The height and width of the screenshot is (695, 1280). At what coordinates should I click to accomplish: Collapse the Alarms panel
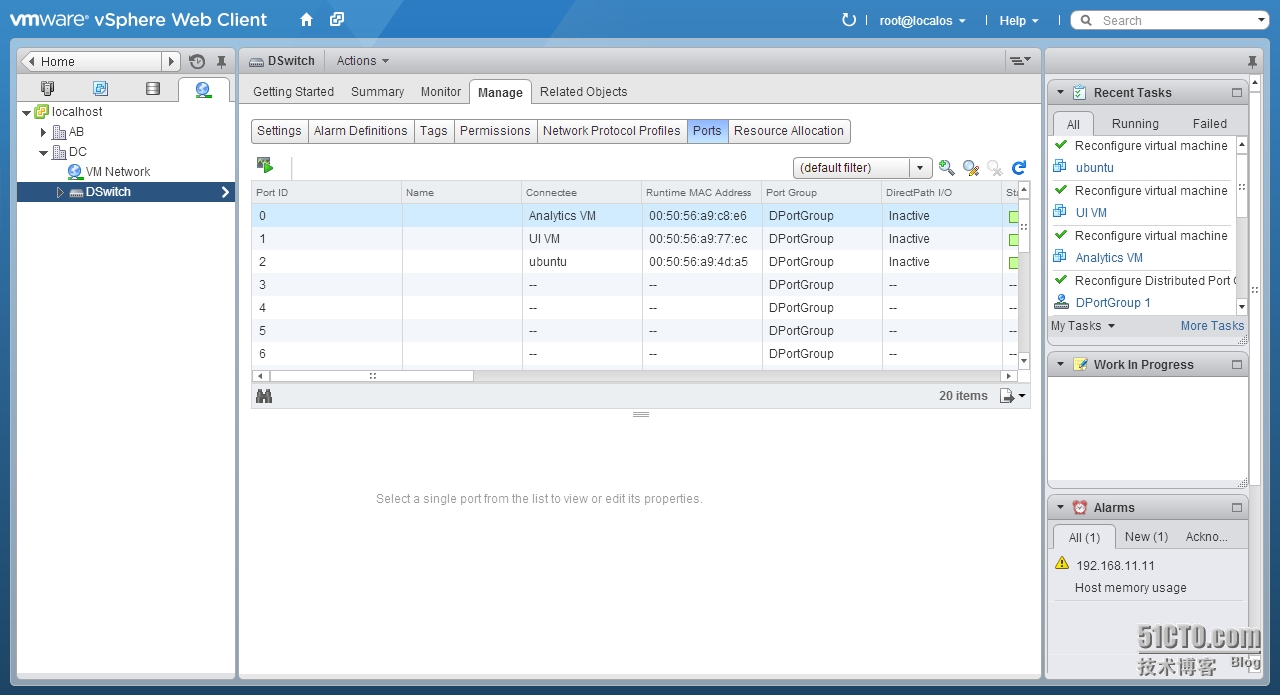1061,508
